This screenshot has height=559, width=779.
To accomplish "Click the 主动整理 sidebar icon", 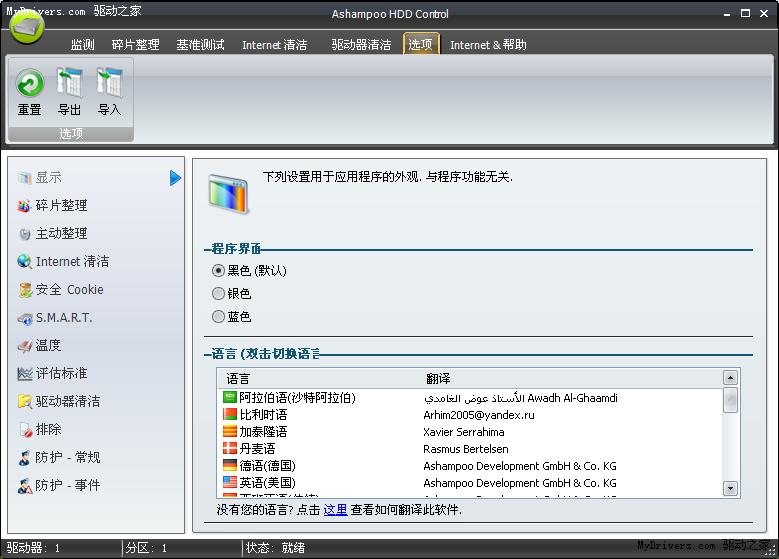I will point(24,234).
